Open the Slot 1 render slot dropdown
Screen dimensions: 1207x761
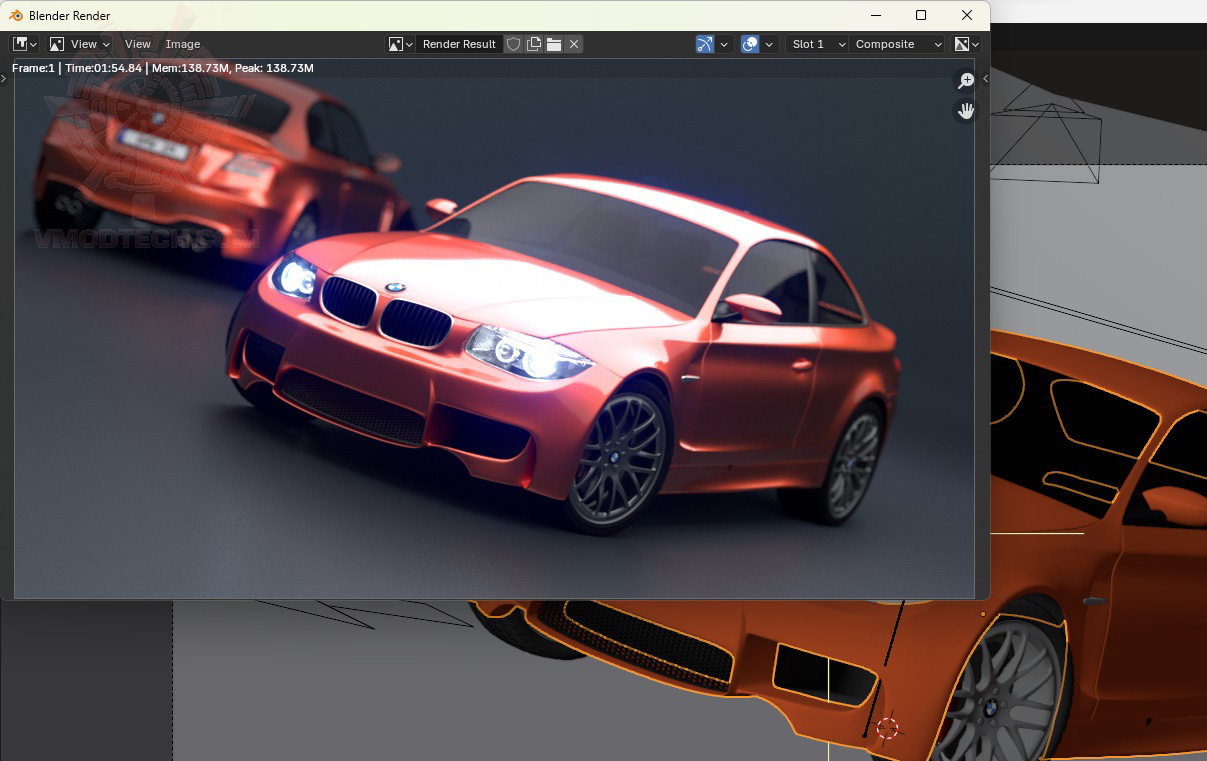point(817,44)
